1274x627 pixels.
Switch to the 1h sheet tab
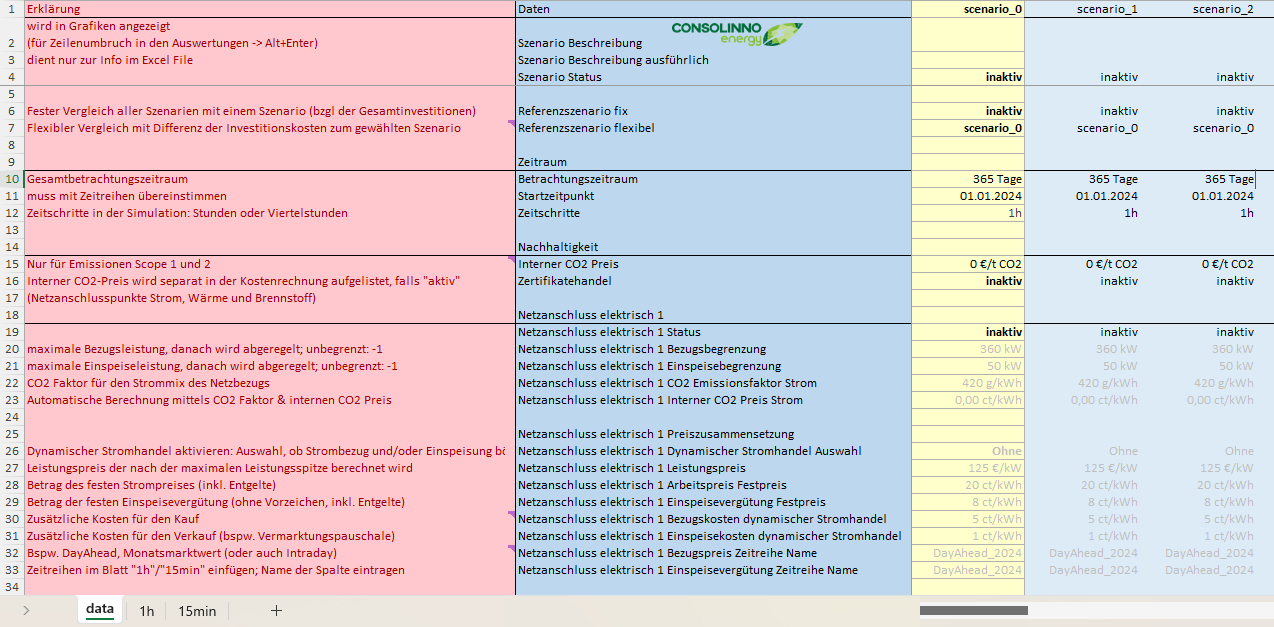147,611
